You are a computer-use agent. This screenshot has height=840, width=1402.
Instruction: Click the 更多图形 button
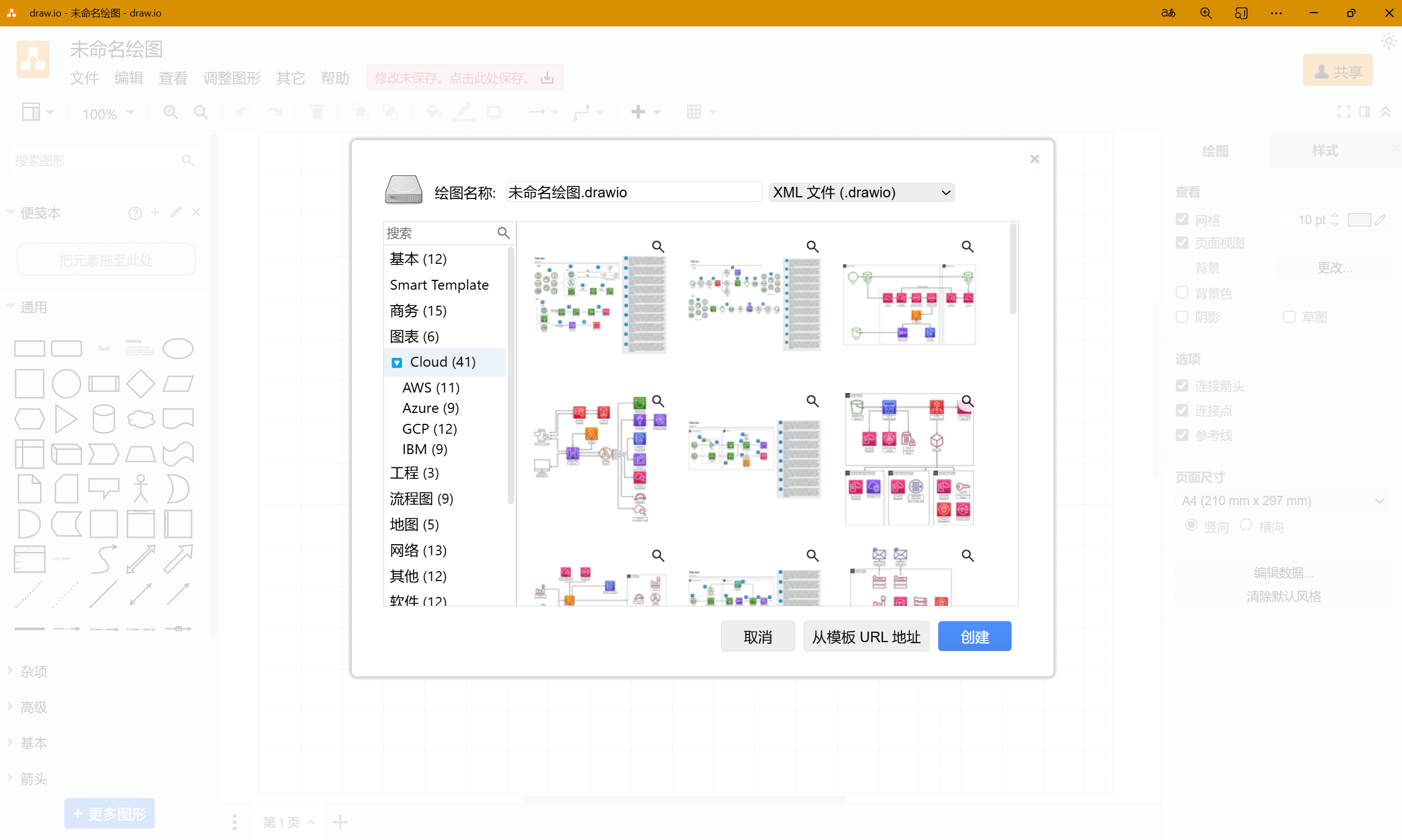109,814
